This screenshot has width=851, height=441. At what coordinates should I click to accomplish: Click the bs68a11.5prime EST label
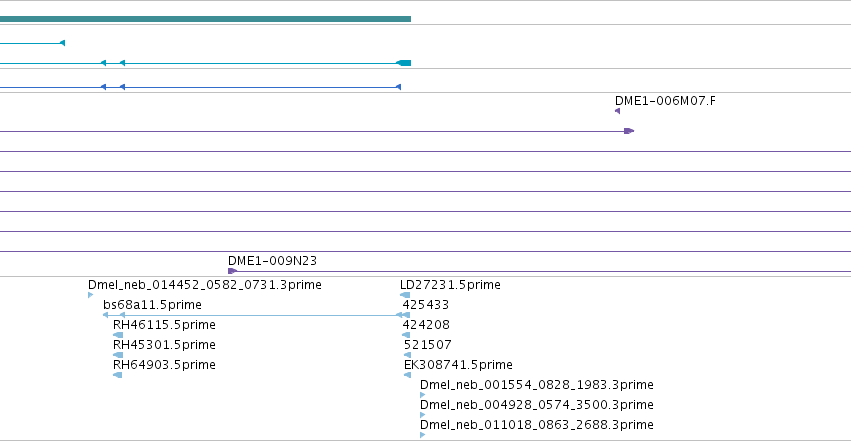[153, 305]
